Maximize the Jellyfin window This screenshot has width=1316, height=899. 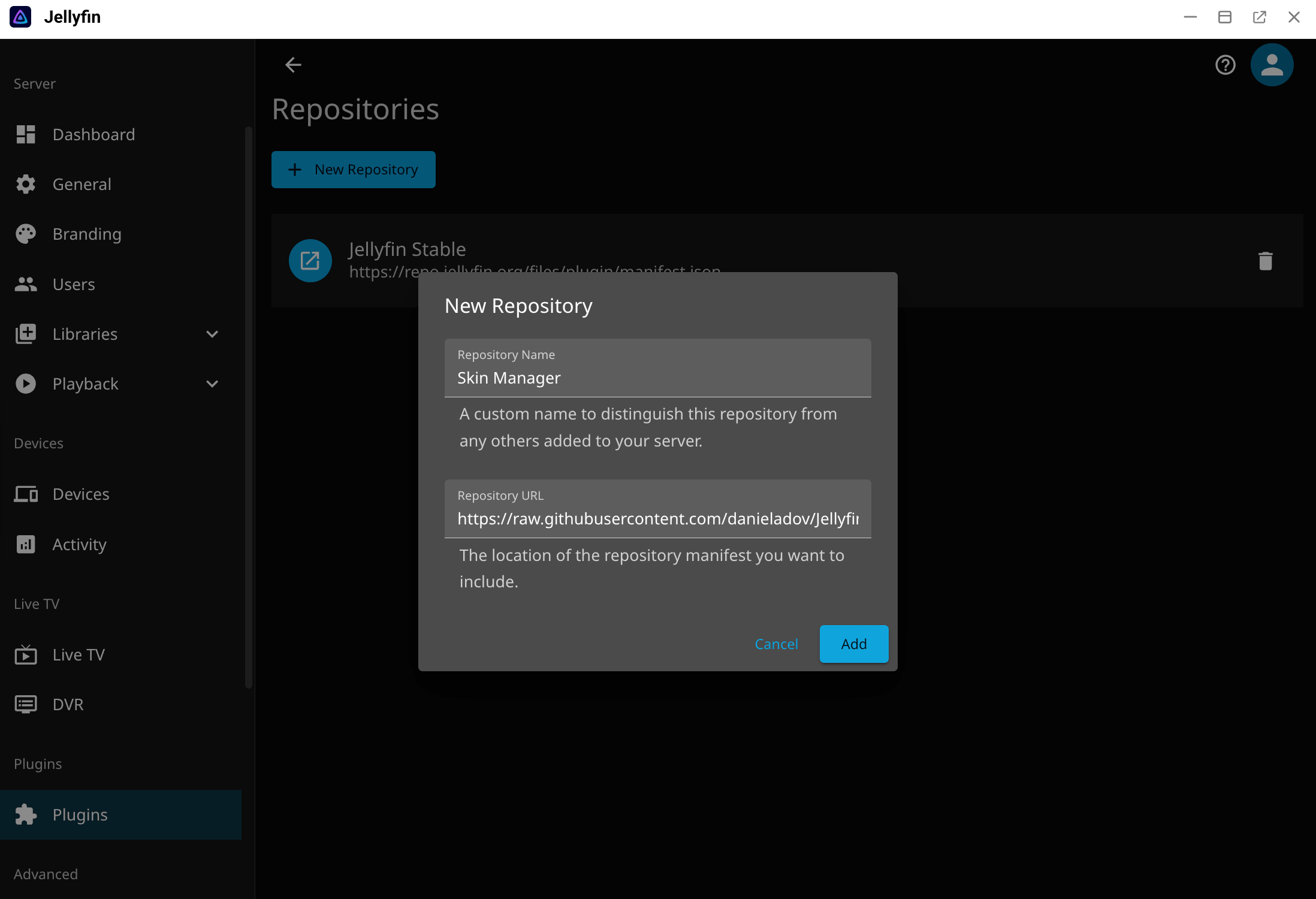point(1225,17)
